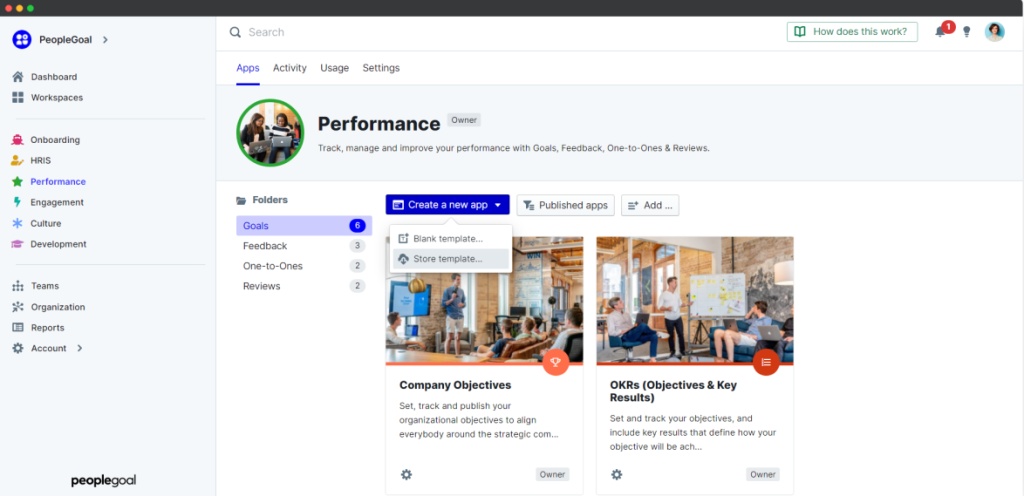Click the Create a new app button
Screen dimensions: 1024x496
[x=447, y=205]
